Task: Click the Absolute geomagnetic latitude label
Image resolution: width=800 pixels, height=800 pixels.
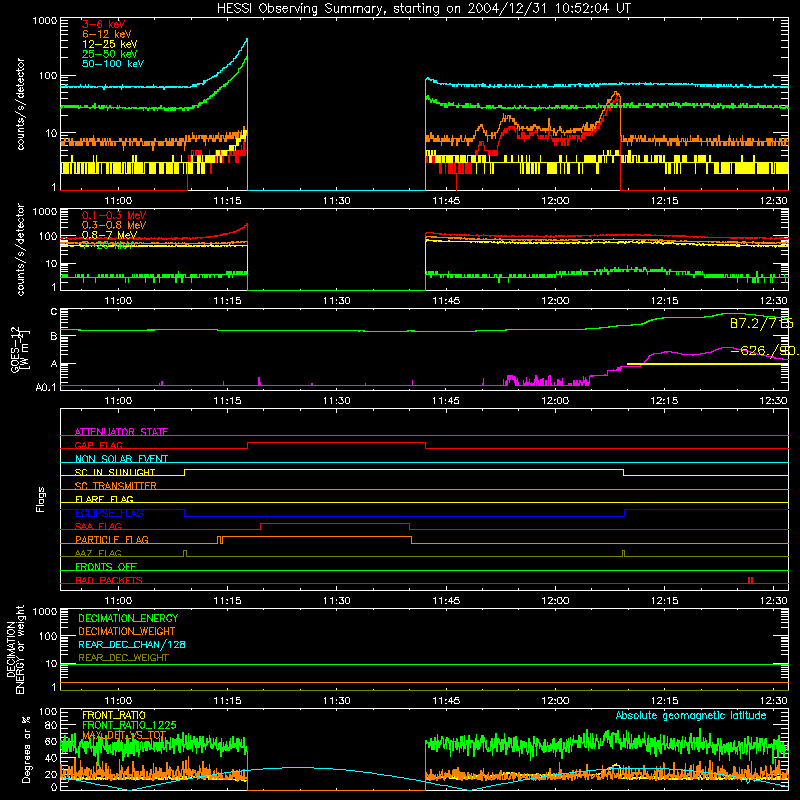Action: [x=691, y=715]
